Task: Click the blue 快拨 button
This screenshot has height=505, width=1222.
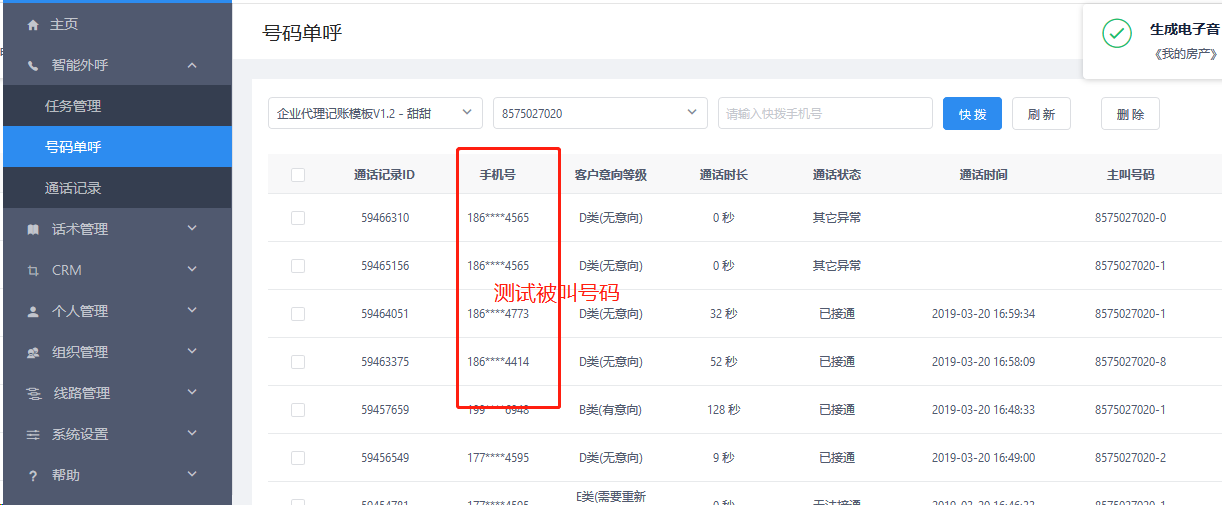Action: coord(972,113)
